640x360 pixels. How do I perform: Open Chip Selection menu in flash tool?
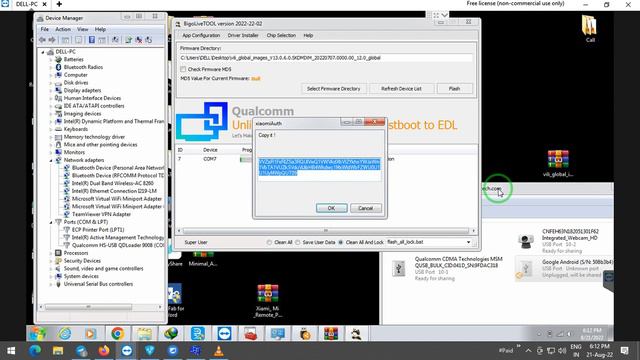pos(281,36)
